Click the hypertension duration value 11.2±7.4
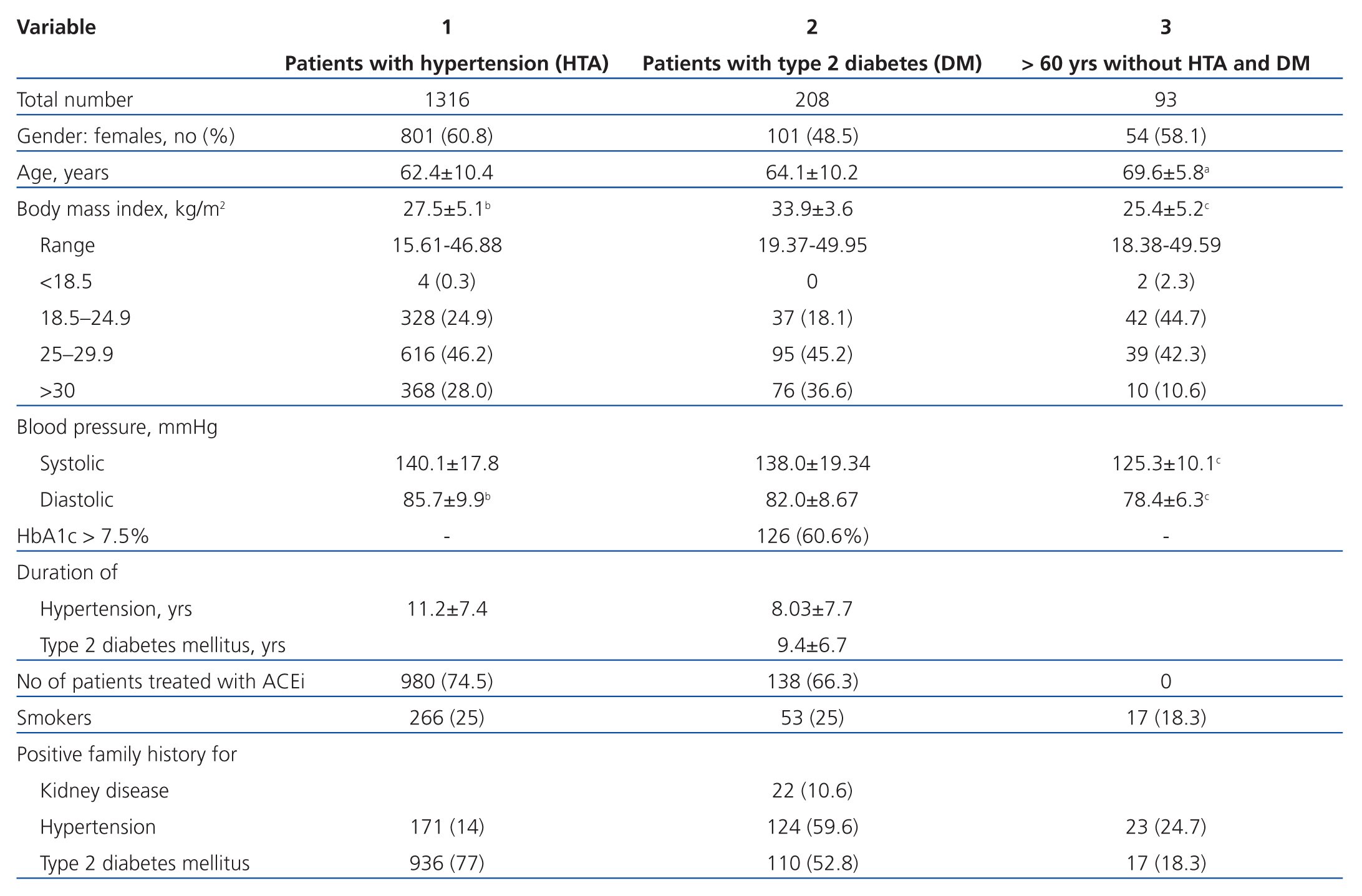The image size is (1362, 896). click(x=447, y=609)
